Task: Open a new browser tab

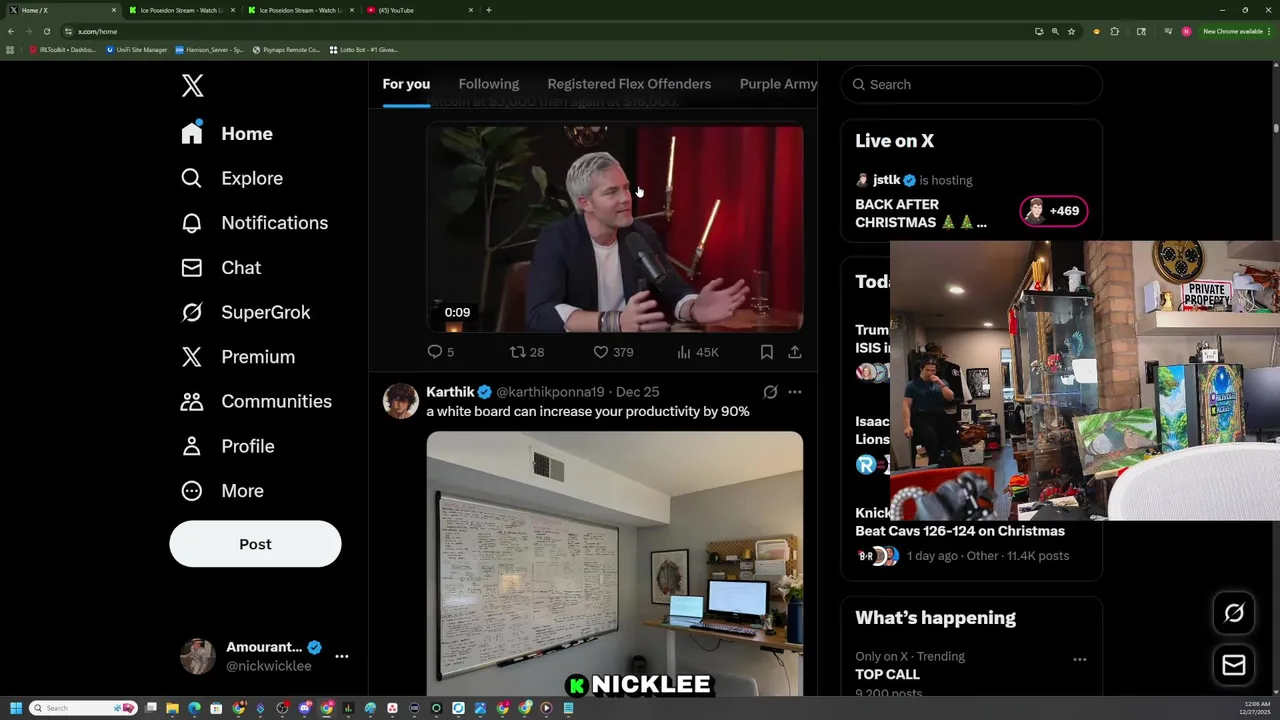Action: pyautogui.click(x=488, y=10)
